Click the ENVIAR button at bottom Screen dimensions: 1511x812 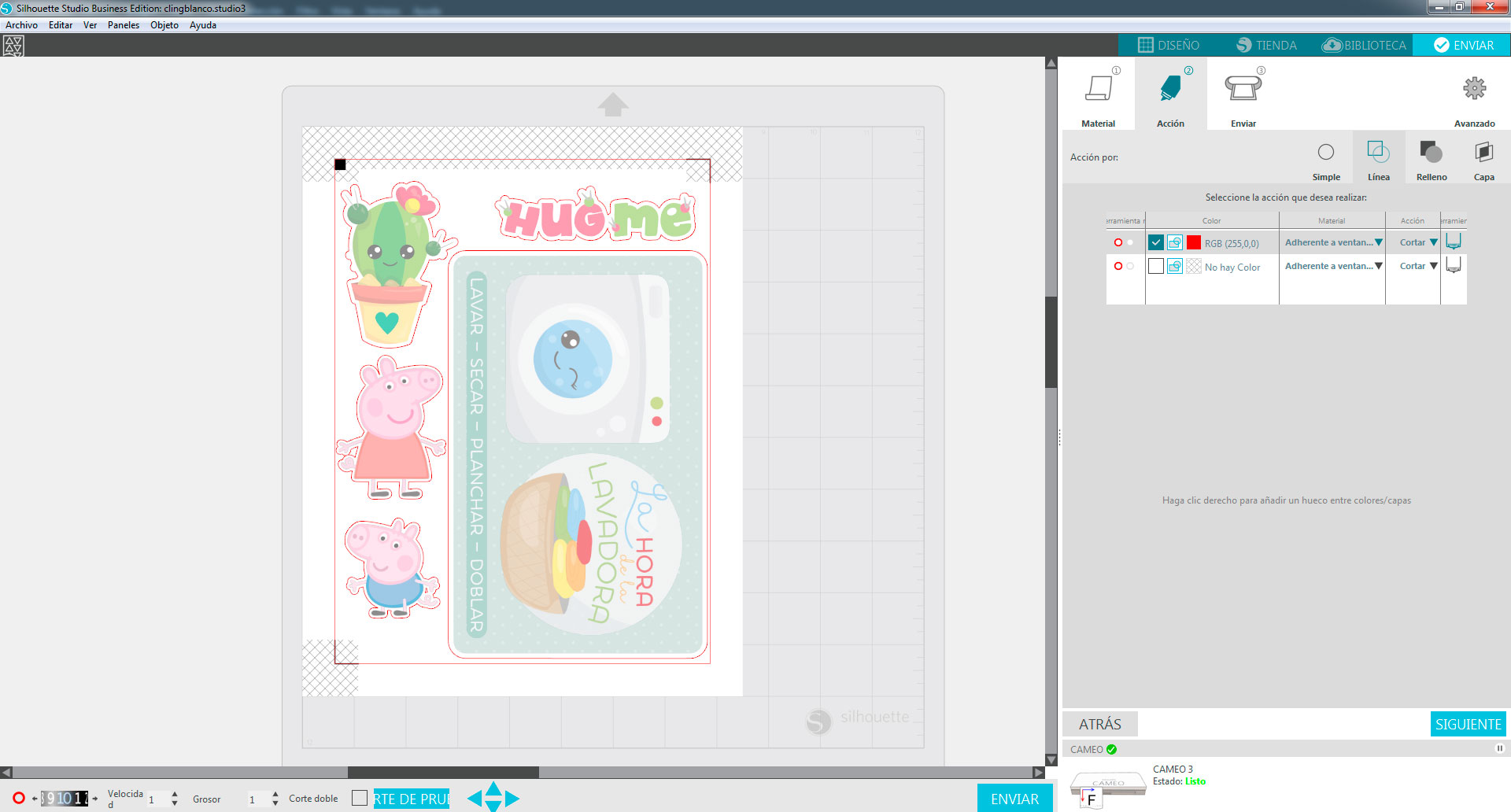(x=1014, y=799)
